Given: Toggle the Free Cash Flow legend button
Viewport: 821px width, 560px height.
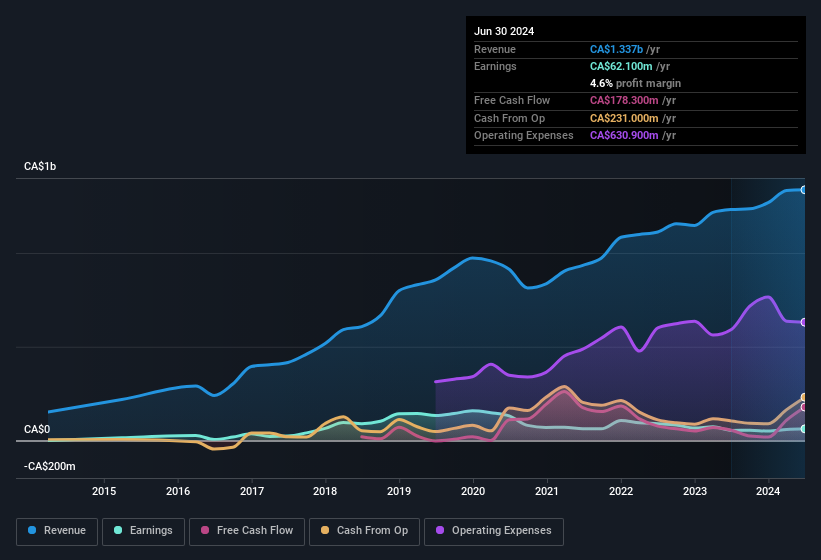Looking at the screenshot, I should click(x=247, y=531).
